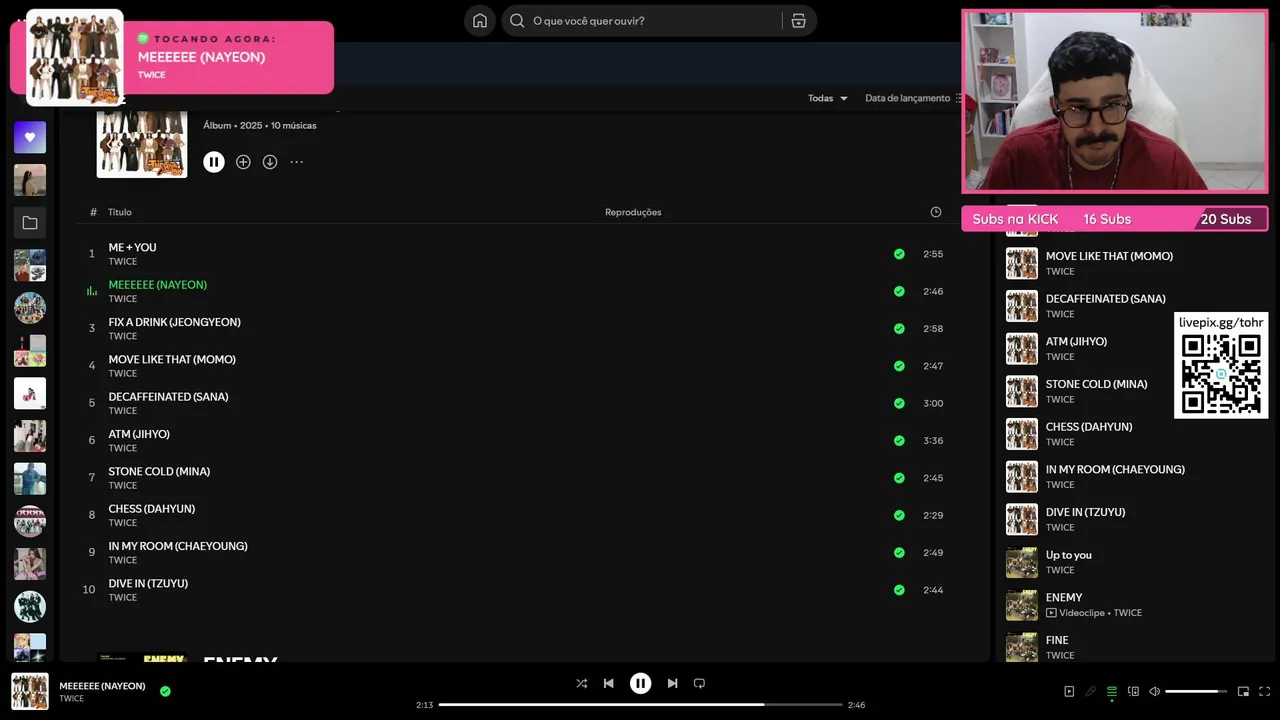Click the album cover in the player bar

(30, 691)
